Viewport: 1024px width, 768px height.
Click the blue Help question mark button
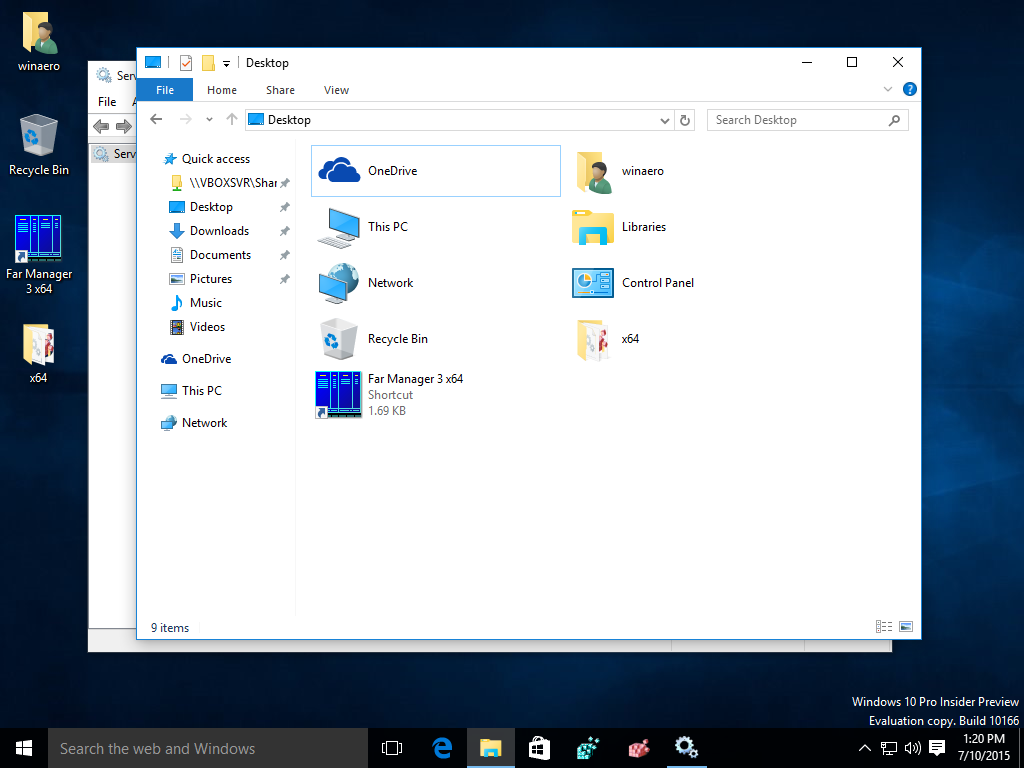(x=909, y=89)
